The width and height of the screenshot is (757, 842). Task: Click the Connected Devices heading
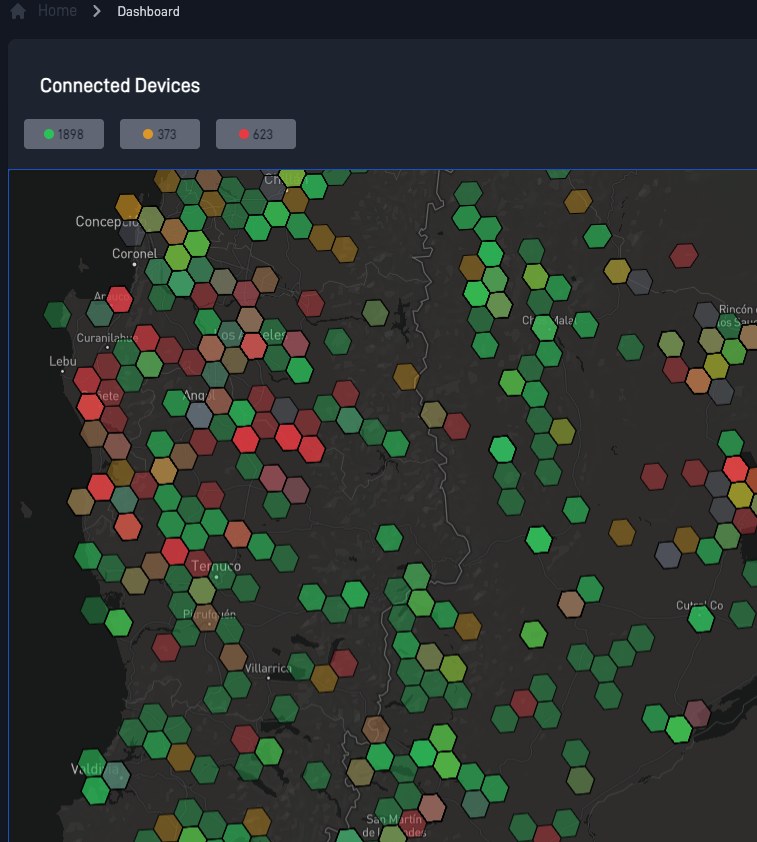pyautogui.click(x=120, y=85)
